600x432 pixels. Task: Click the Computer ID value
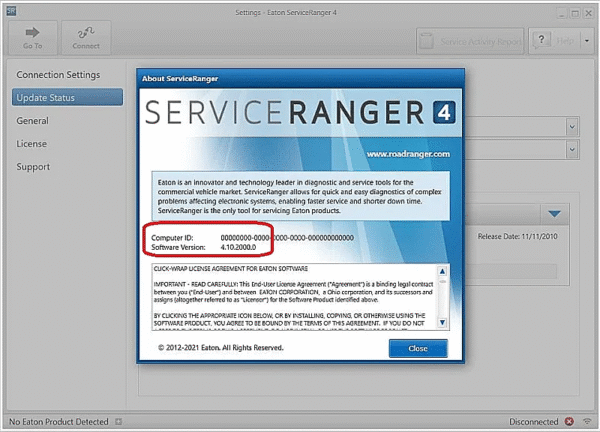point(287,238)
